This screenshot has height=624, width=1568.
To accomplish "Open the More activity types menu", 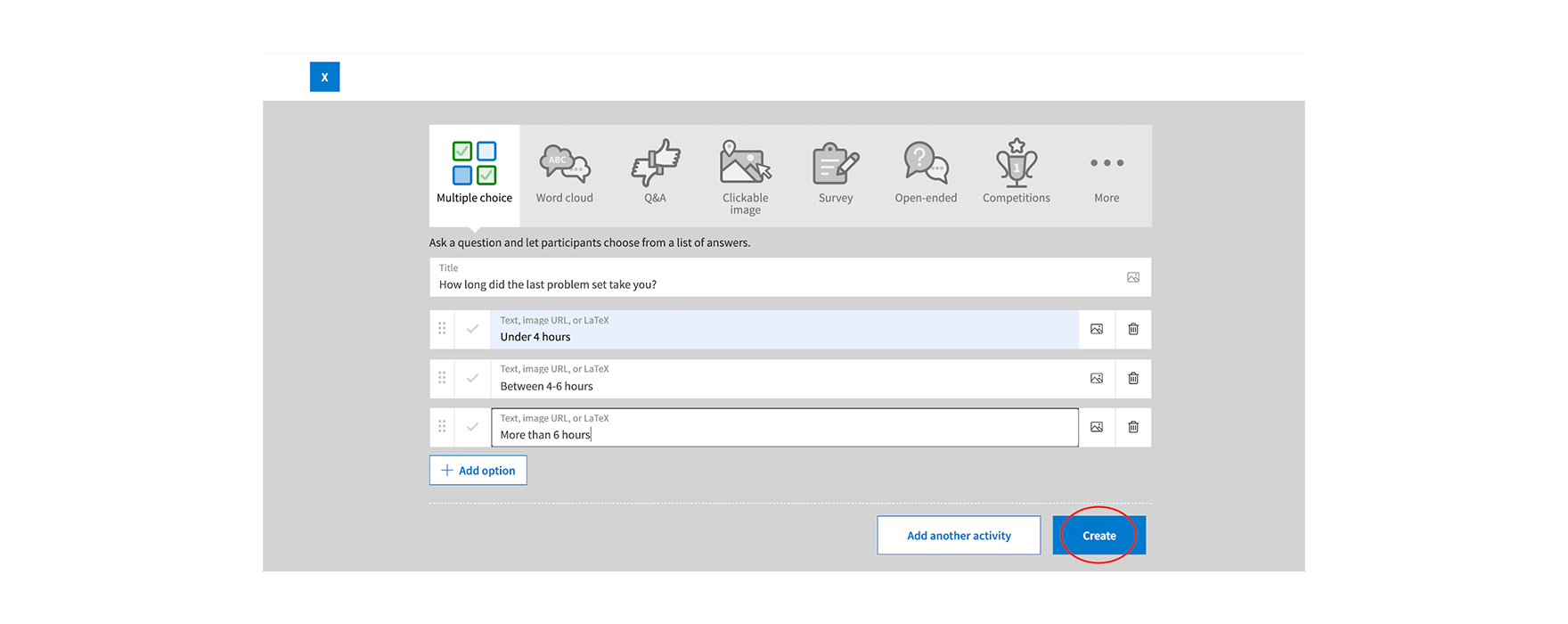I will tap(1107, 174).
